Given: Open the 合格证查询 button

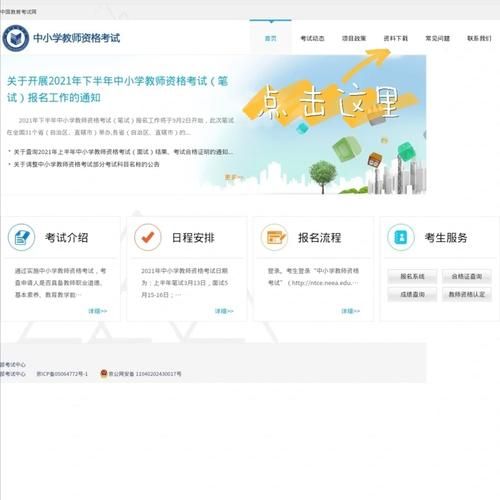Looking at the screenshot, I should pyautogui.click(x=467, y=276).
